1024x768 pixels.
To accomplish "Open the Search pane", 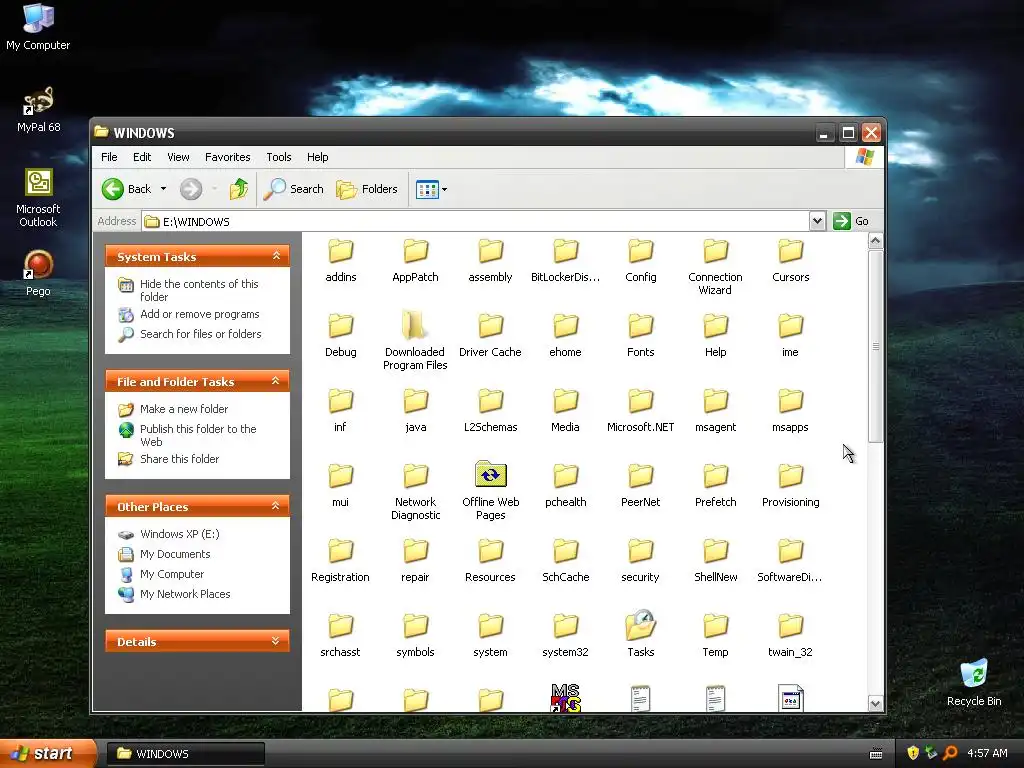I will pos(294,189).
